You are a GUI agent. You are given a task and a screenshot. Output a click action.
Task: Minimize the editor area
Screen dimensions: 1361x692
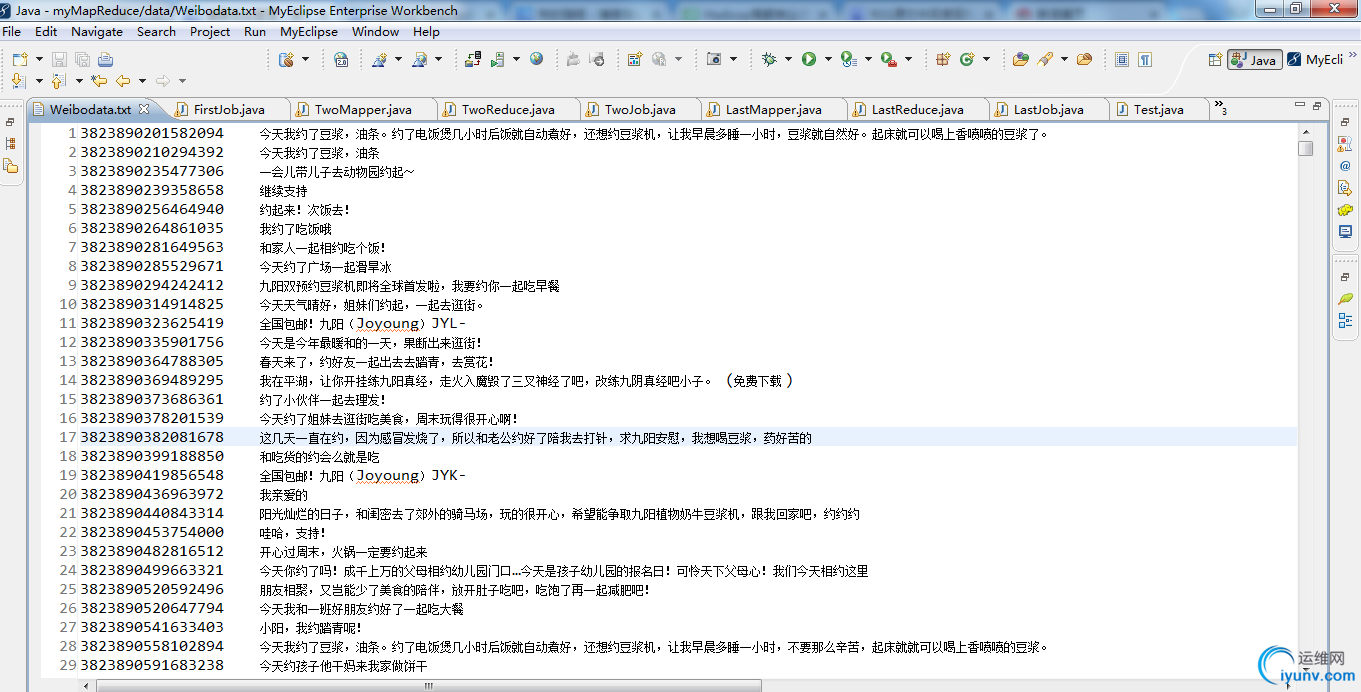pyautogui.click(x=1300, y=105)
